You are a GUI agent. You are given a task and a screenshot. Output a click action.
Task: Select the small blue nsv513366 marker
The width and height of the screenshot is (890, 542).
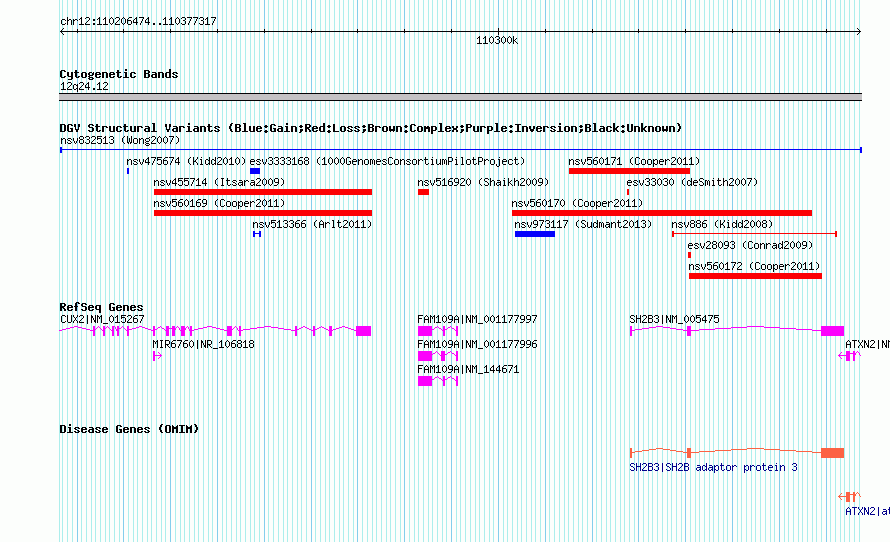257,234
